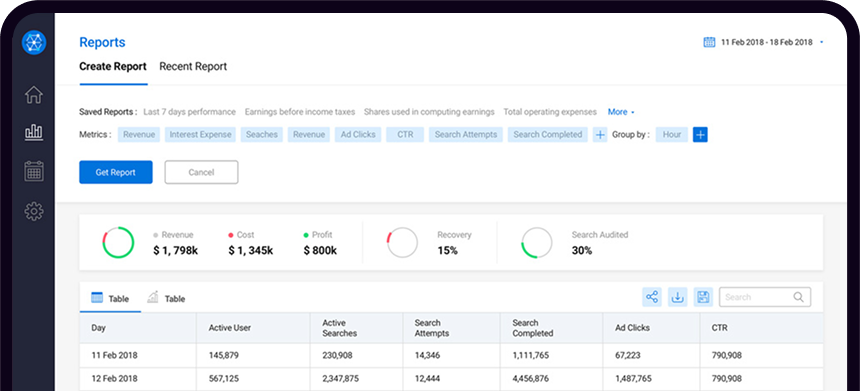Toggle the Search Completed metric chip
Viewport: 860px width, 391px height.
click(547, 135)
